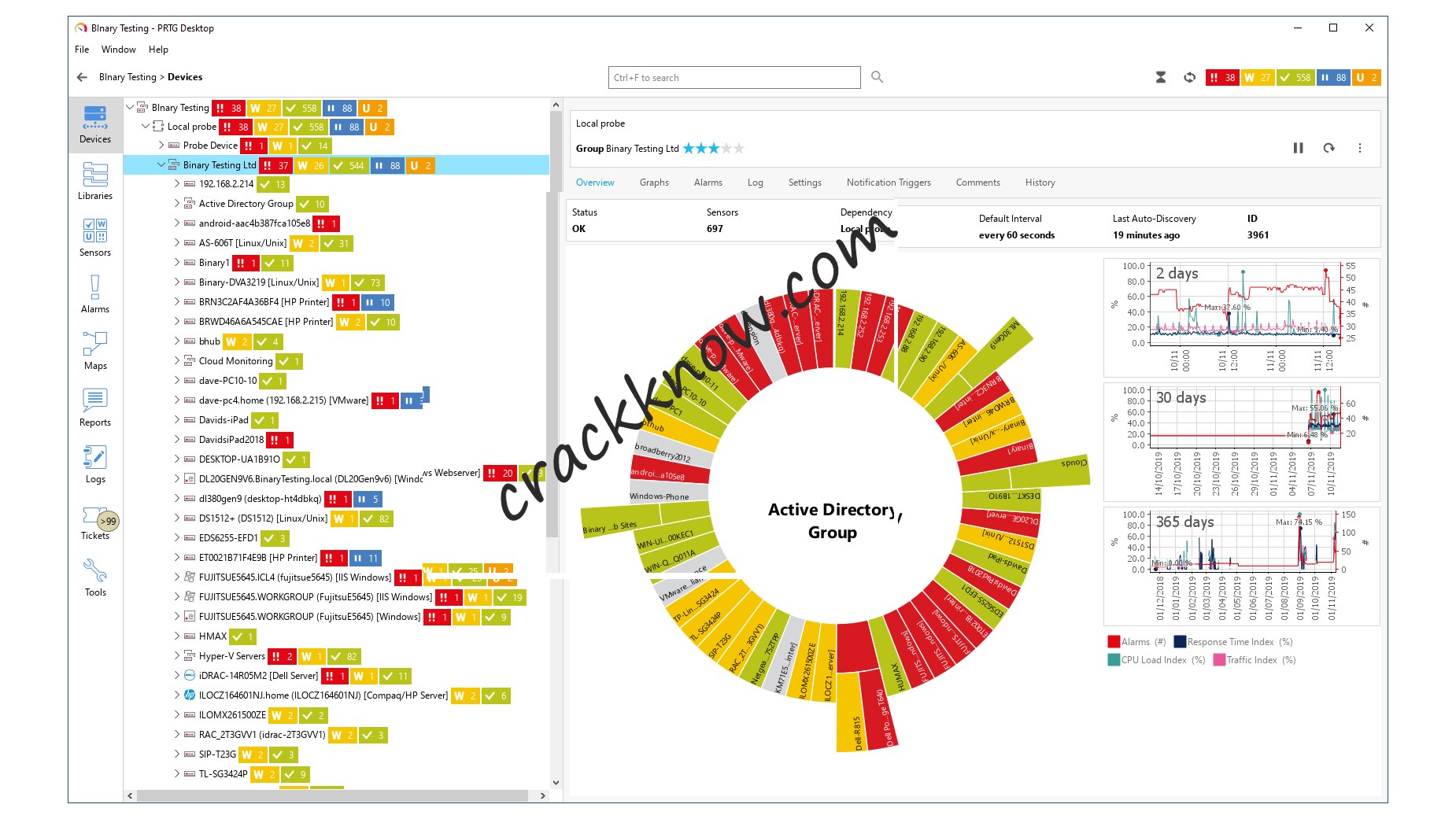
Task: Open the Maps sidebar view
Action: coord(95,350)
